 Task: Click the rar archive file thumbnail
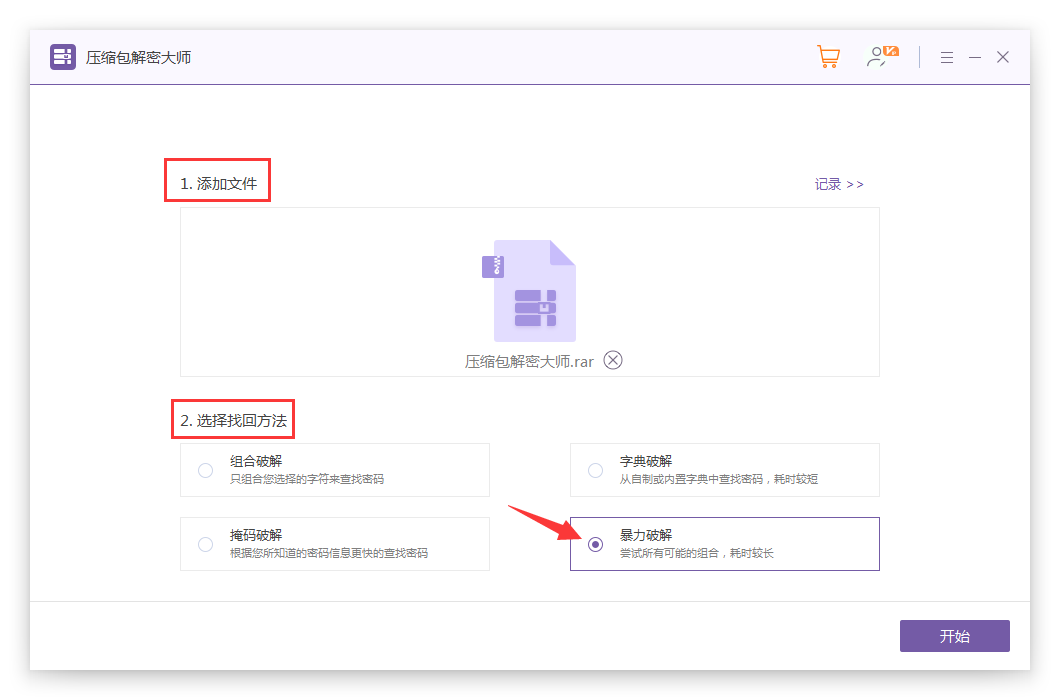529,291
